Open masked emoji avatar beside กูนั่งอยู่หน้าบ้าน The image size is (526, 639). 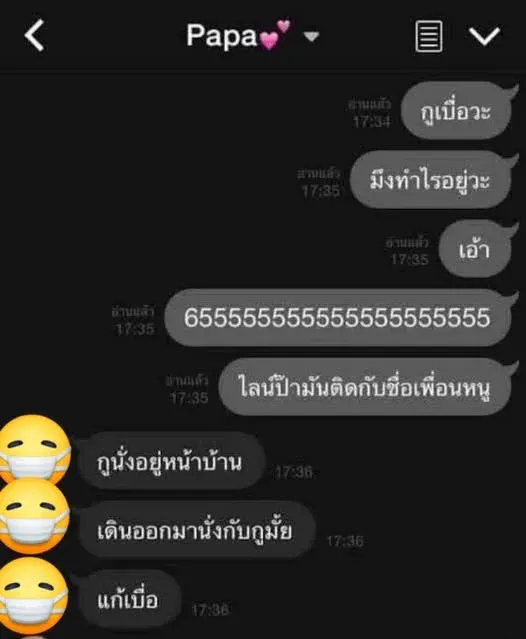click(x=35, y=450)
